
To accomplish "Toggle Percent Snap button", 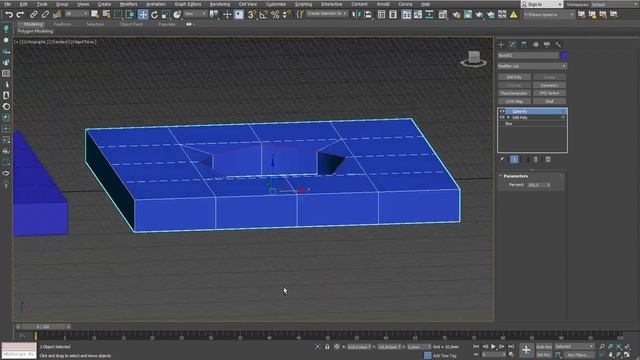I will pos(275,15).
